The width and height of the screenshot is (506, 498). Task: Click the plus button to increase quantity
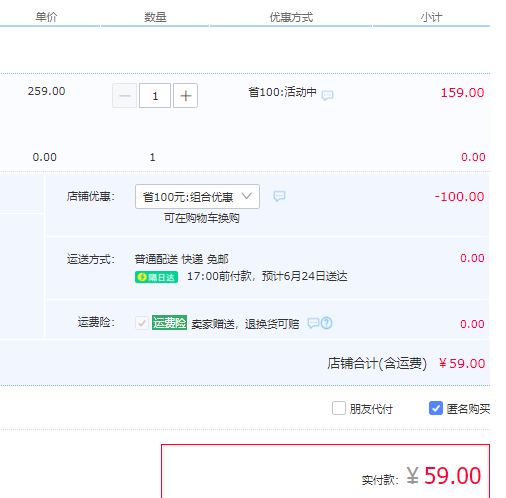pyautogui.click(x=185, y=96)
